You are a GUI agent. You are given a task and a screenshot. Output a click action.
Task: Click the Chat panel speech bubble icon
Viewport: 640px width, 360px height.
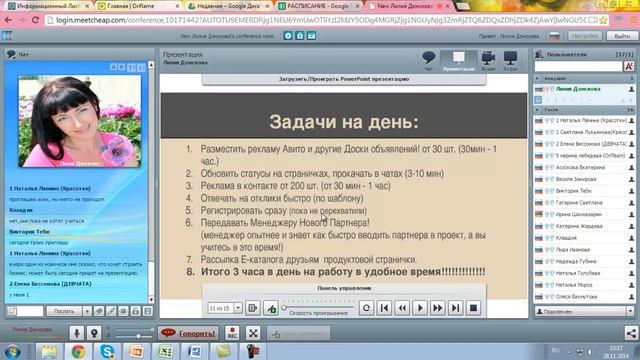[11, 54]
